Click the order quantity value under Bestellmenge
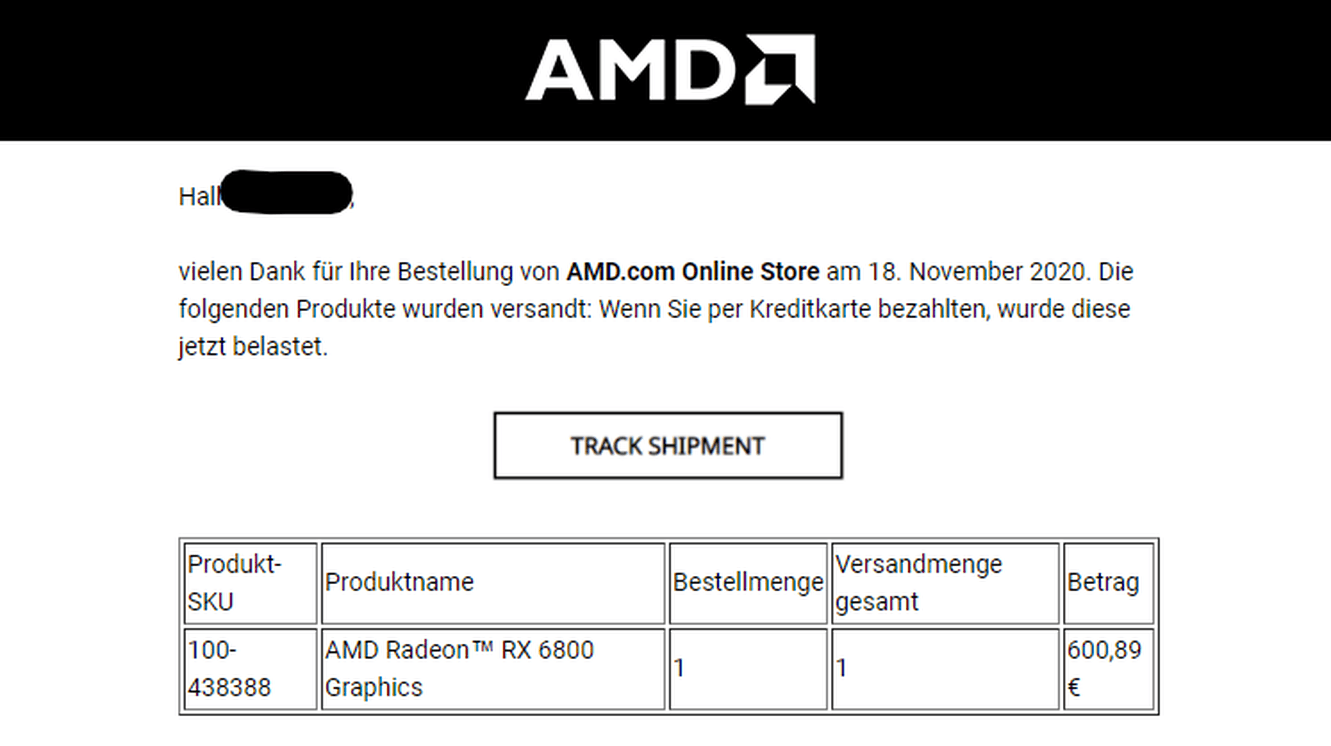 coord(680,668)
